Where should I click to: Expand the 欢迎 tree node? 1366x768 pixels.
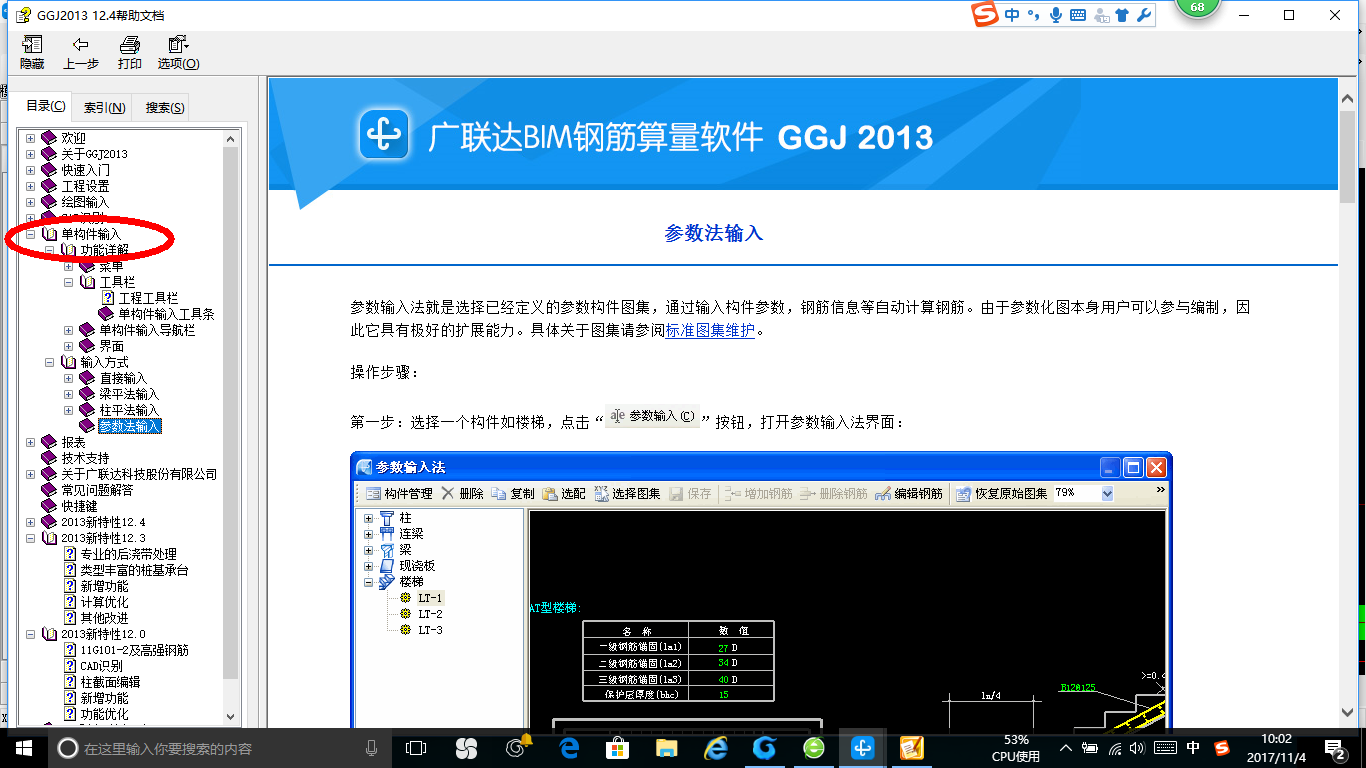click(30, 138)
